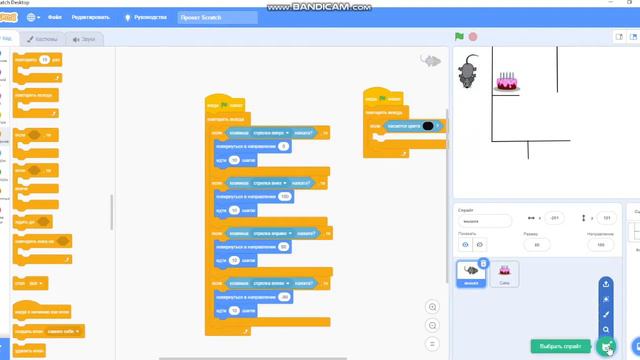The width and height of the screenshot is (640, 360).
Task: Click the zoom out workspace icon
Action: point(432,325)
